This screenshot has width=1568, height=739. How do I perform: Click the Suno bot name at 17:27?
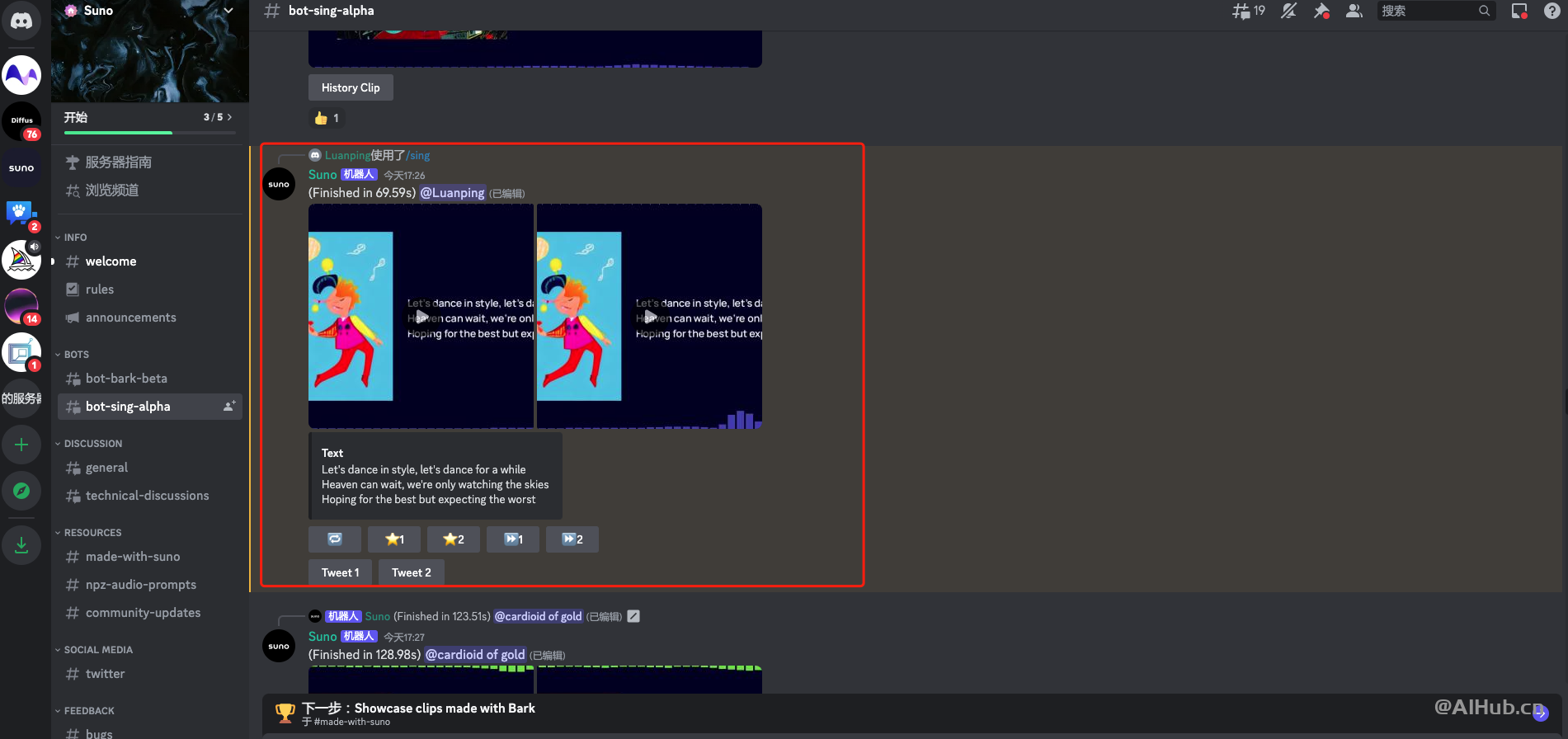tap(323, 637)
